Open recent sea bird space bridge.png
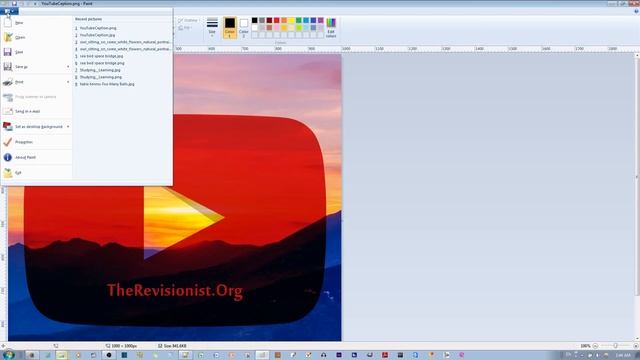This screenshot has height=360, width=640. pyautogui.click(x=122, y=63)
